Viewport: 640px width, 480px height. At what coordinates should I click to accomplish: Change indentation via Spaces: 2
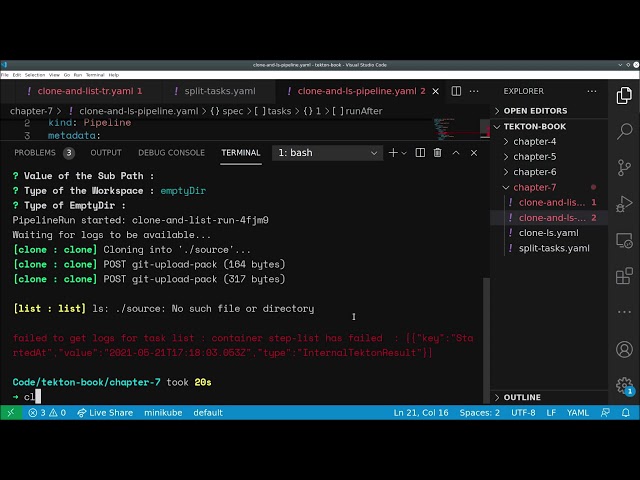coord(480,413)
